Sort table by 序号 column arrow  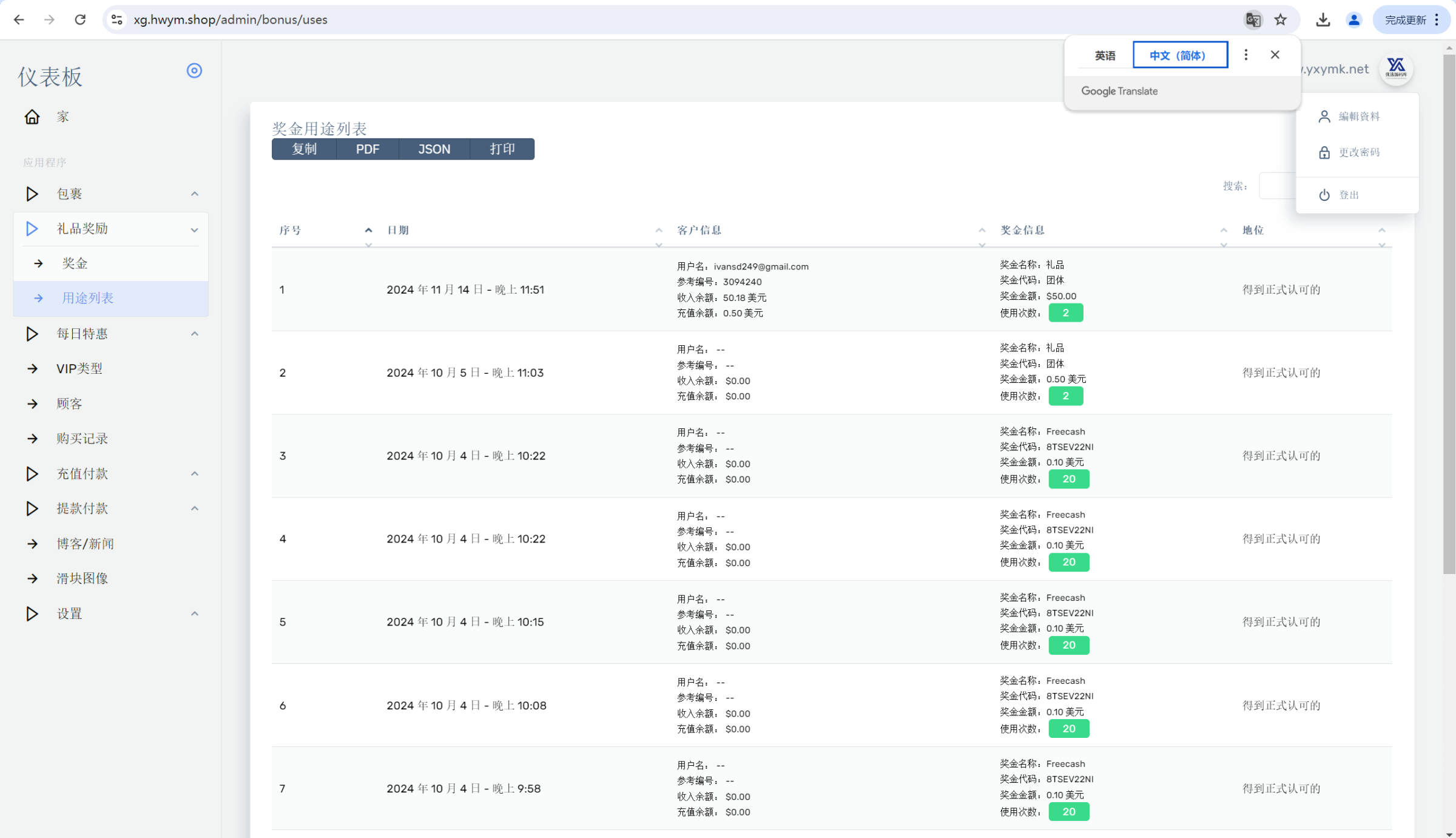368,231
